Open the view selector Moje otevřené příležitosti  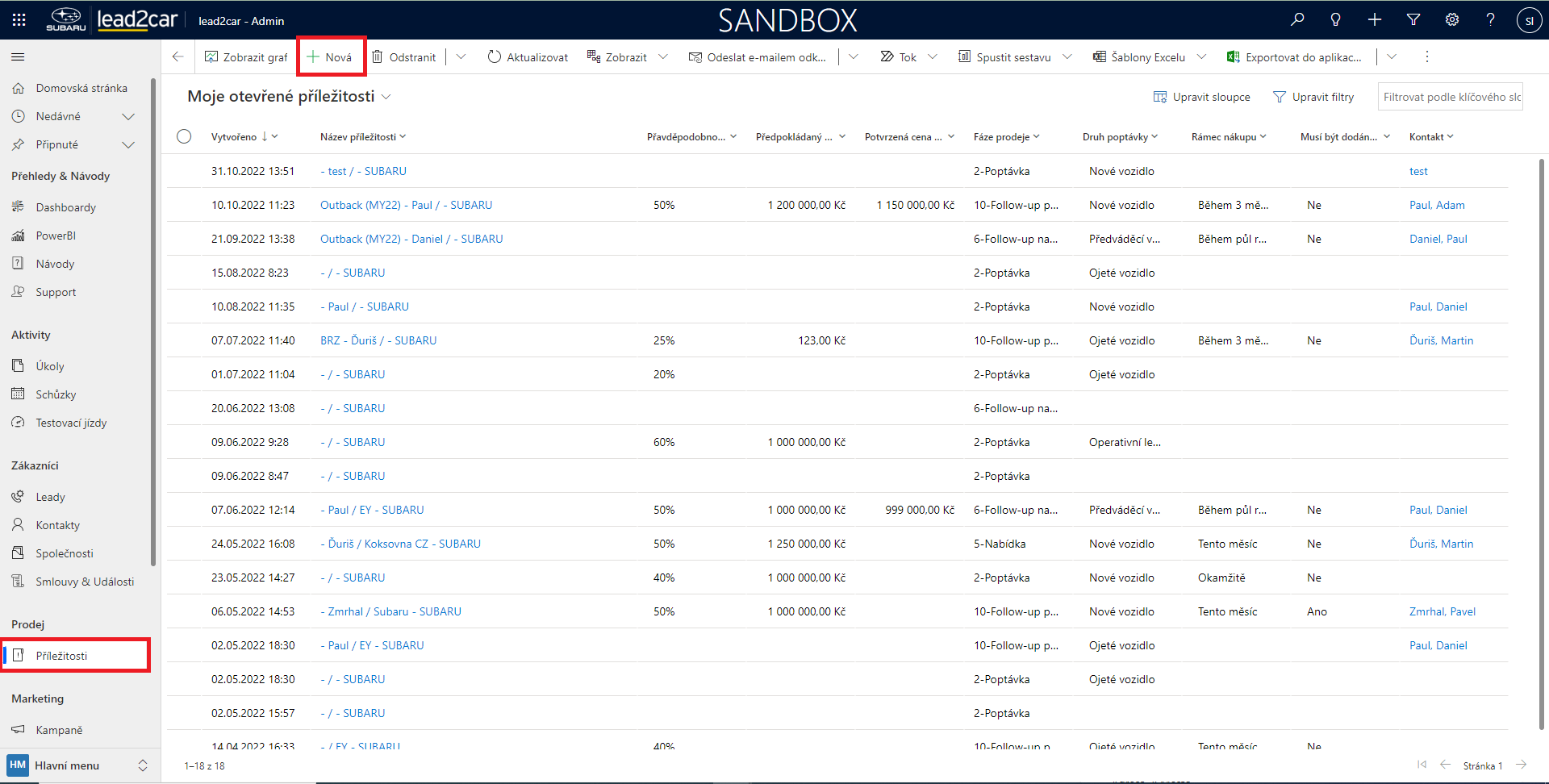point(289,97)
